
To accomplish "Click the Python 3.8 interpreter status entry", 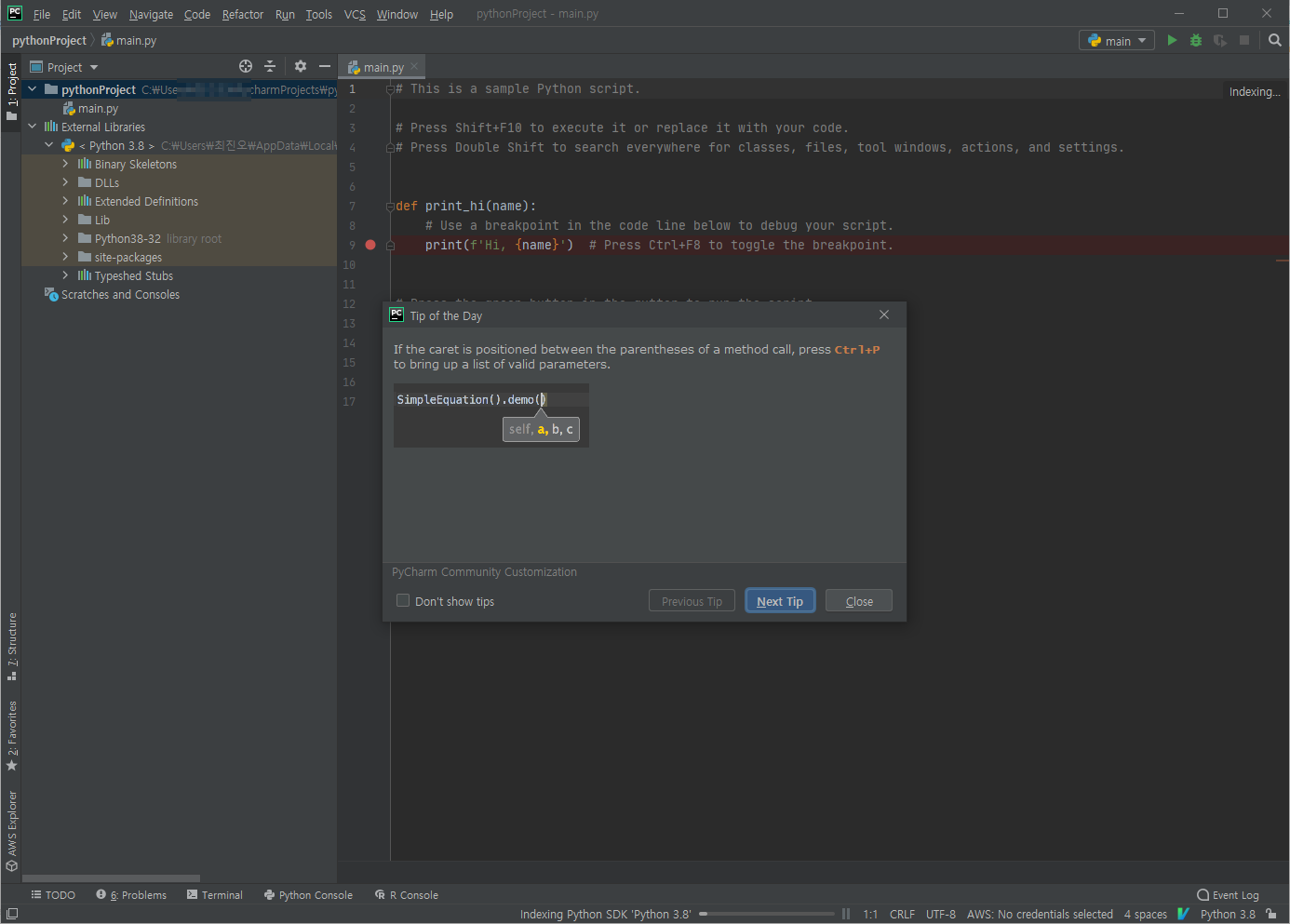I will [x=1228, y=914].
